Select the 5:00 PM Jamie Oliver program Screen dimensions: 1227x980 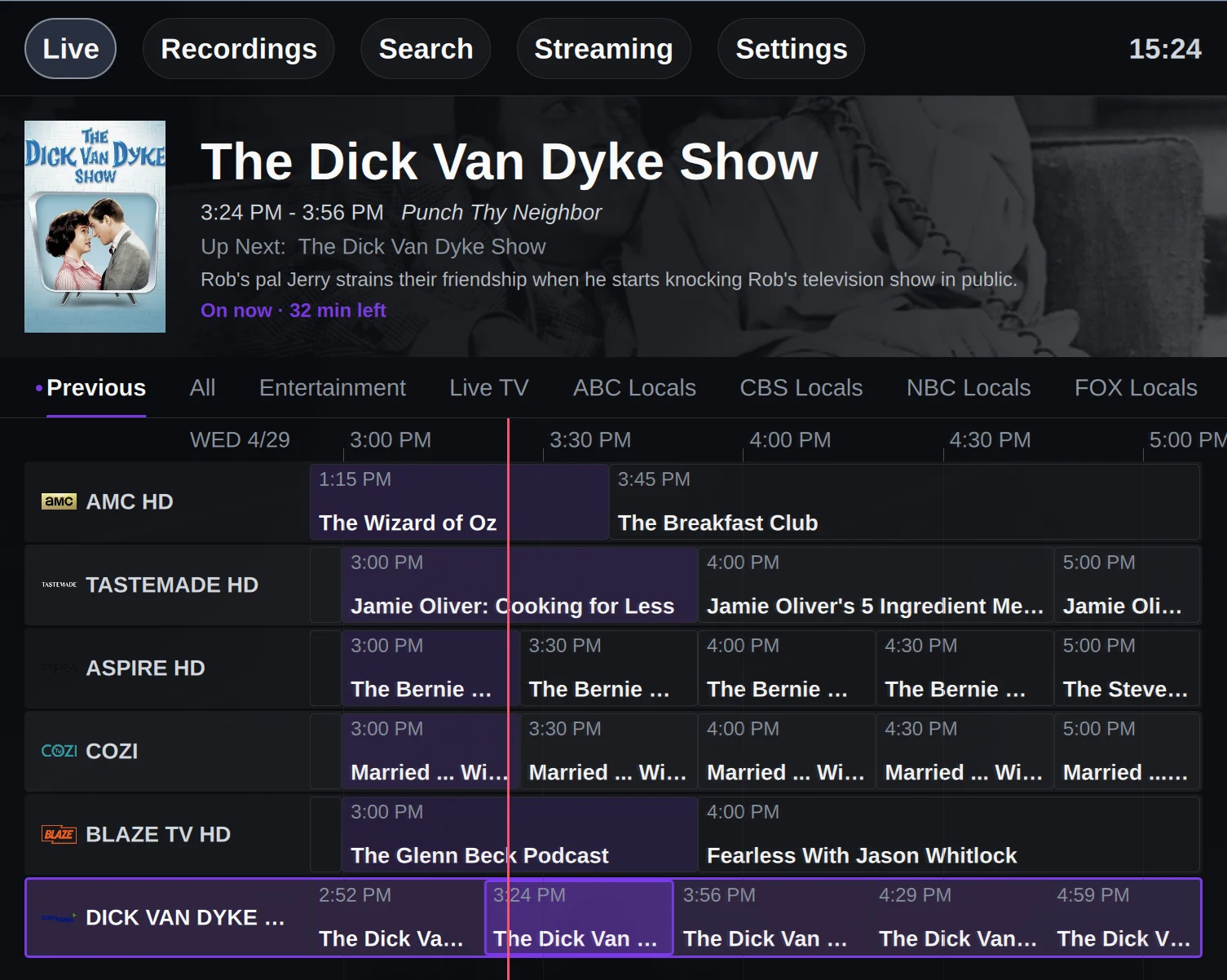(1128, 585)
